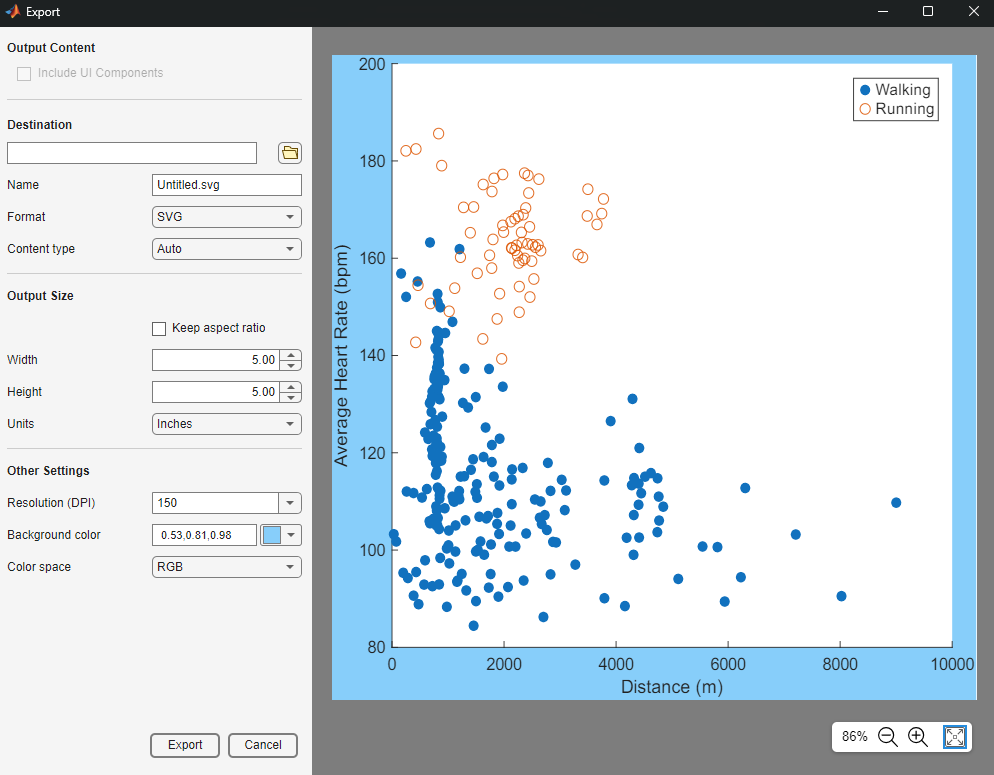Decrease Height using the down stepper arrow
This screenshot has height=775, width=994.
tap(290, 397)
